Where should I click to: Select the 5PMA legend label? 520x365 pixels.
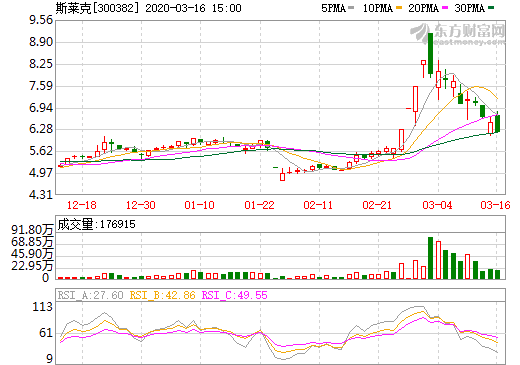click(x=333, y=8)
